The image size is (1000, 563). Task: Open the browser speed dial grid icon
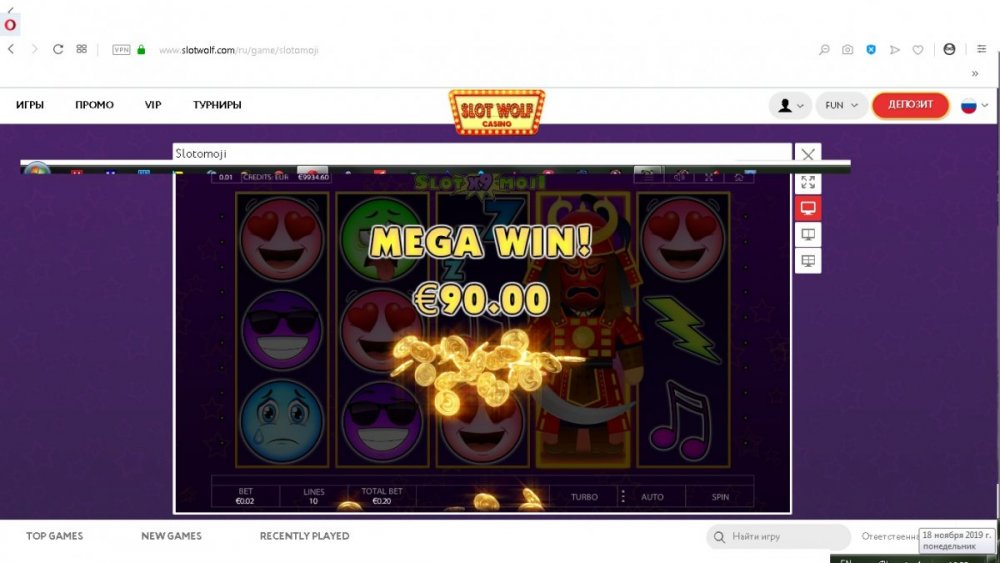[x=82, y=49]
